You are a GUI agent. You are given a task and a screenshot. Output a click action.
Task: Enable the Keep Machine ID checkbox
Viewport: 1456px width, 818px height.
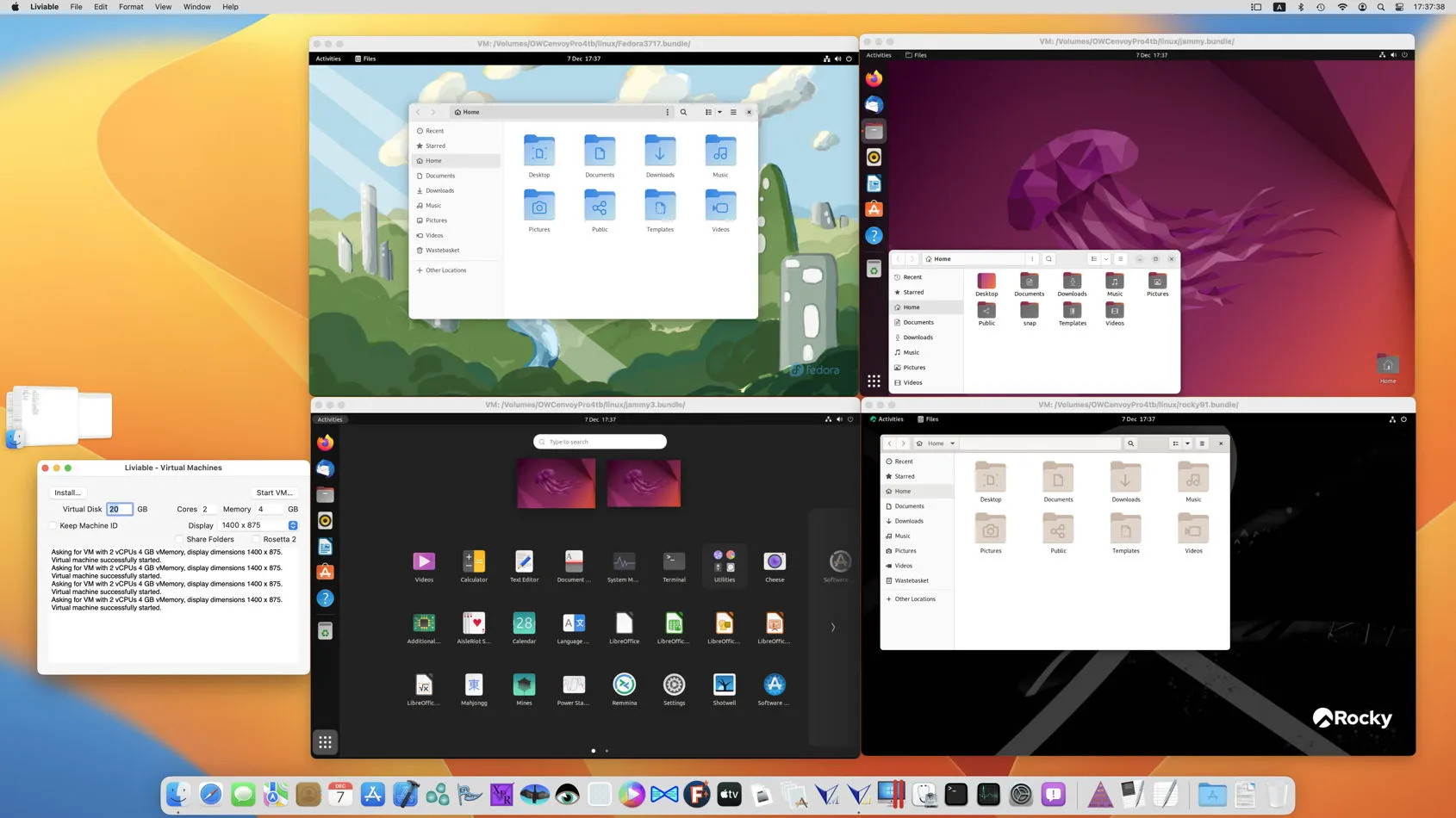53,525
